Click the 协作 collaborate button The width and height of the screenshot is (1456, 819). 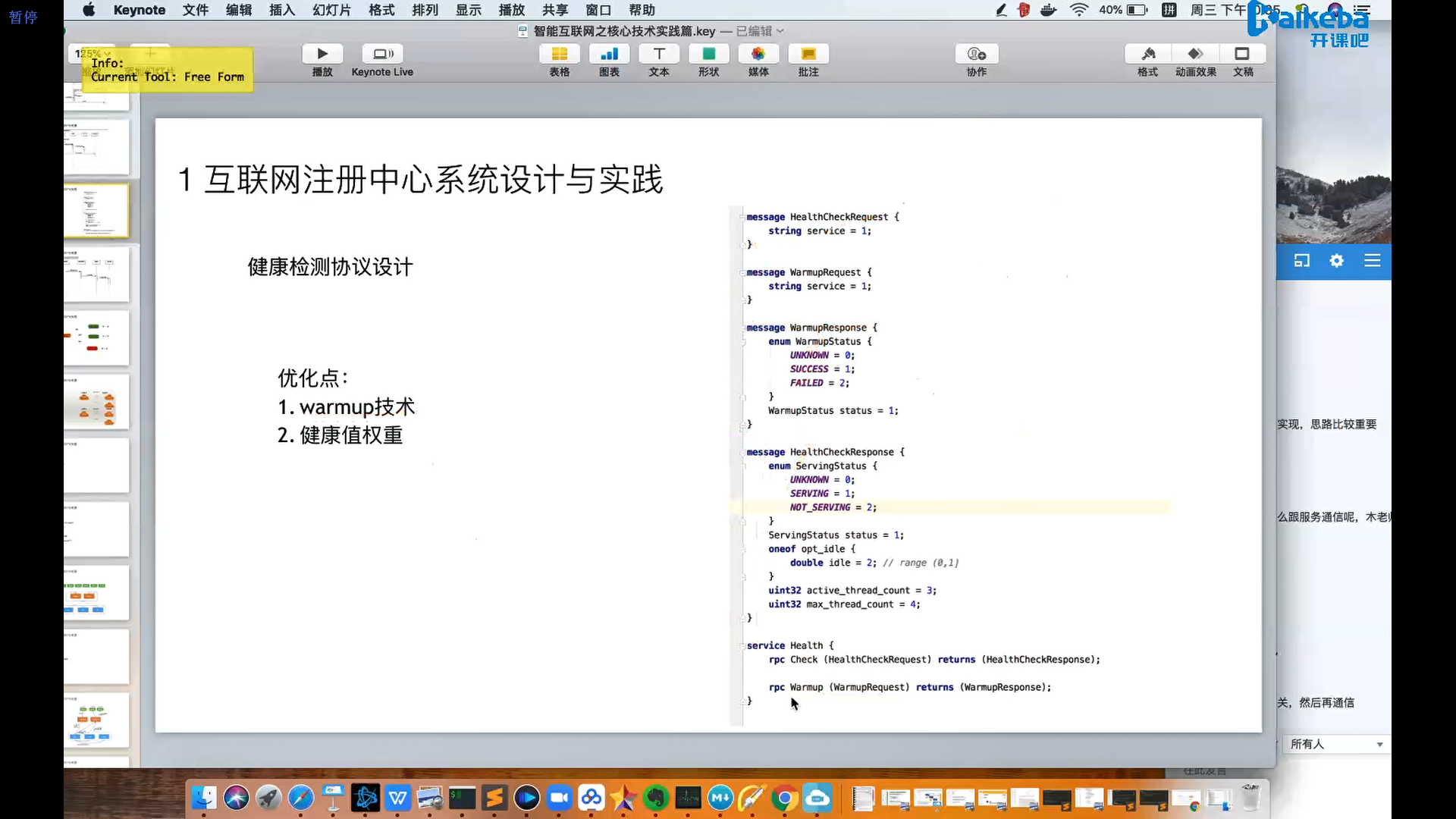(x=977, y=54)
